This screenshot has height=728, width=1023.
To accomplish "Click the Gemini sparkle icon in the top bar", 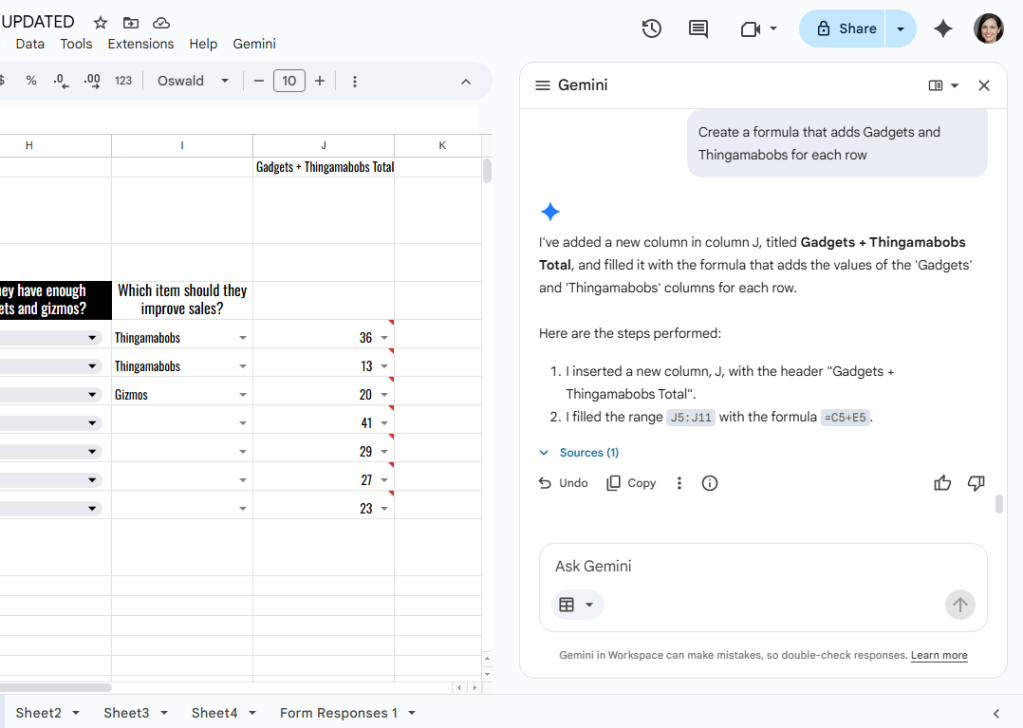I will point(942,28).
